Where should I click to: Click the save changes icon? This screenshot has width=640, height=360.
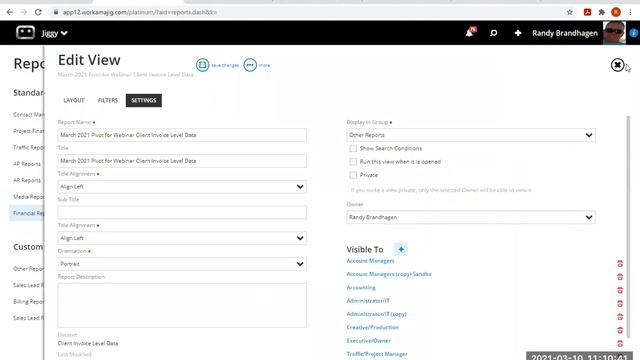click(x=202, y=65)
